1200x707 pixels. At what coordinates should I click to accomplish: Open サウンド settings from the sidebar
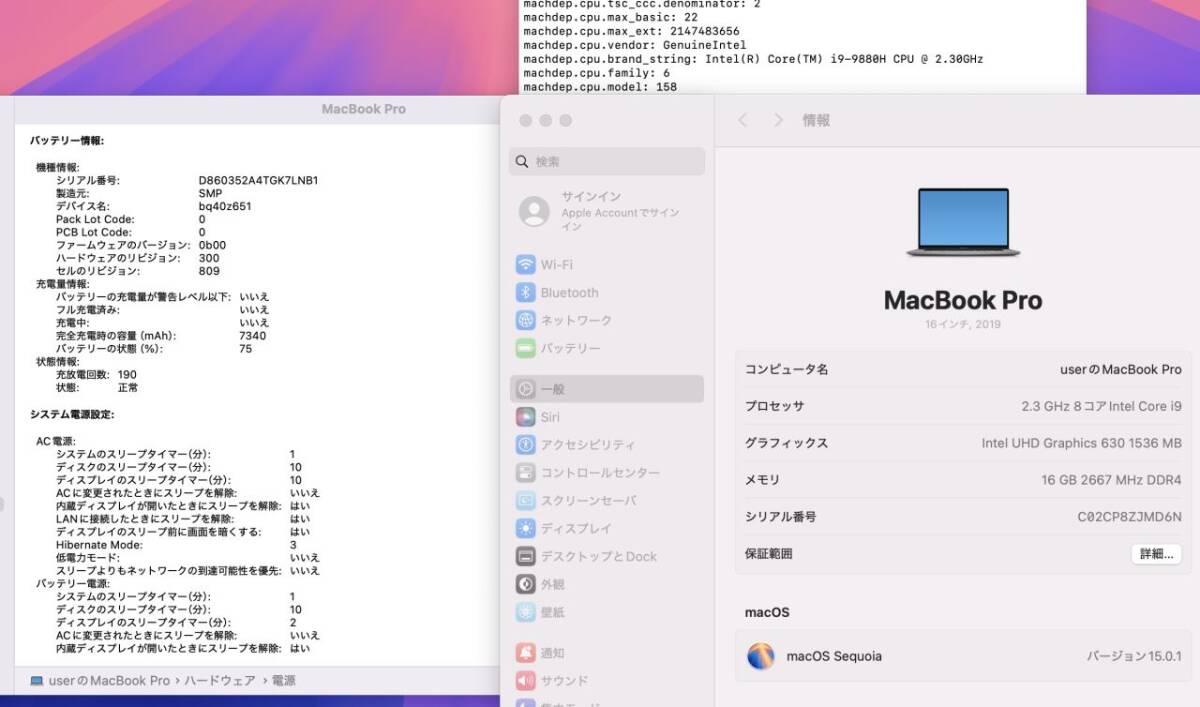pos(562,680)
